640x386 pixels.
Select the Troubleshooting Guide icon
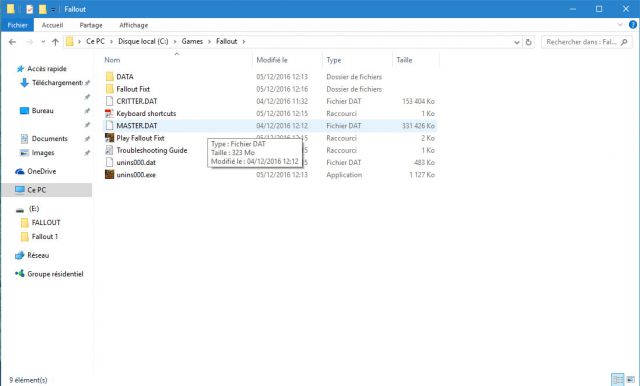click(109, 150)
